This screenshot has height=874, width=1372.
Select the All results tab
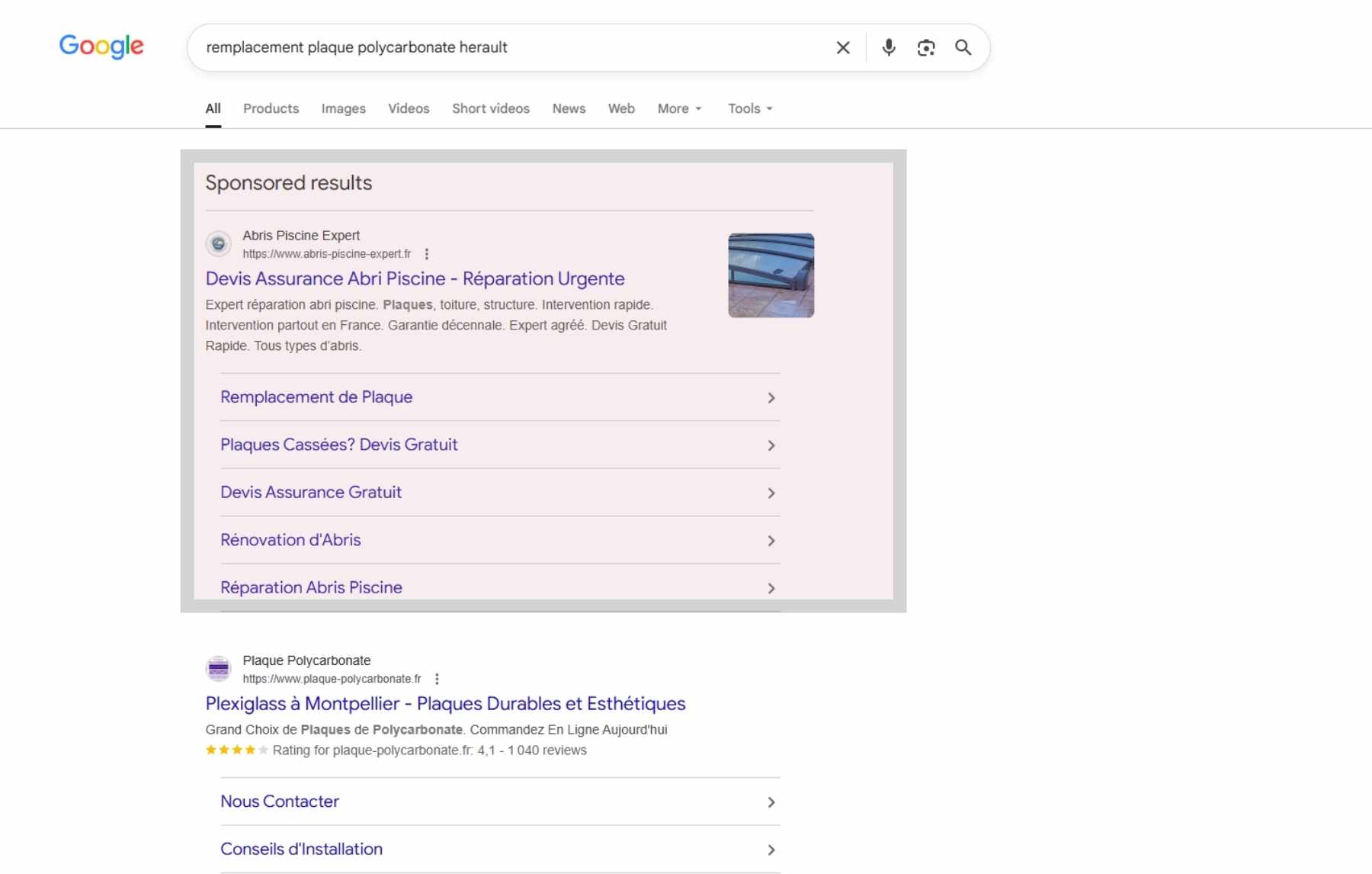213,108
